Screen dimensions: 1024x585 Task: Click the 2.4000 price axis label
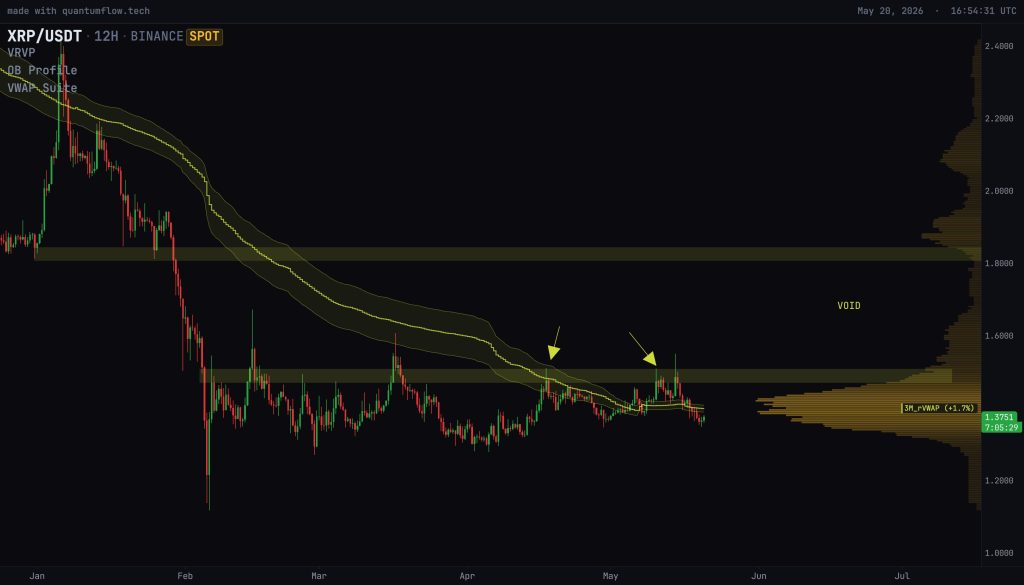tap(999, 46)
